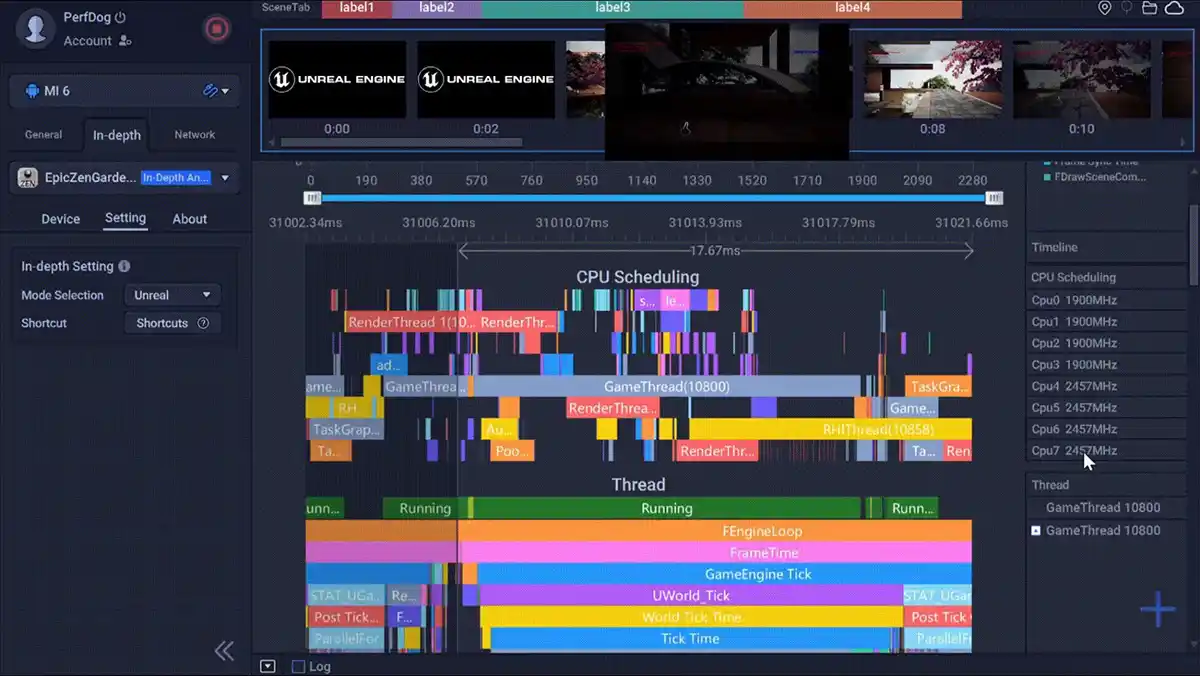Select the label3 scene tab segment

click(x=612, y=8)
